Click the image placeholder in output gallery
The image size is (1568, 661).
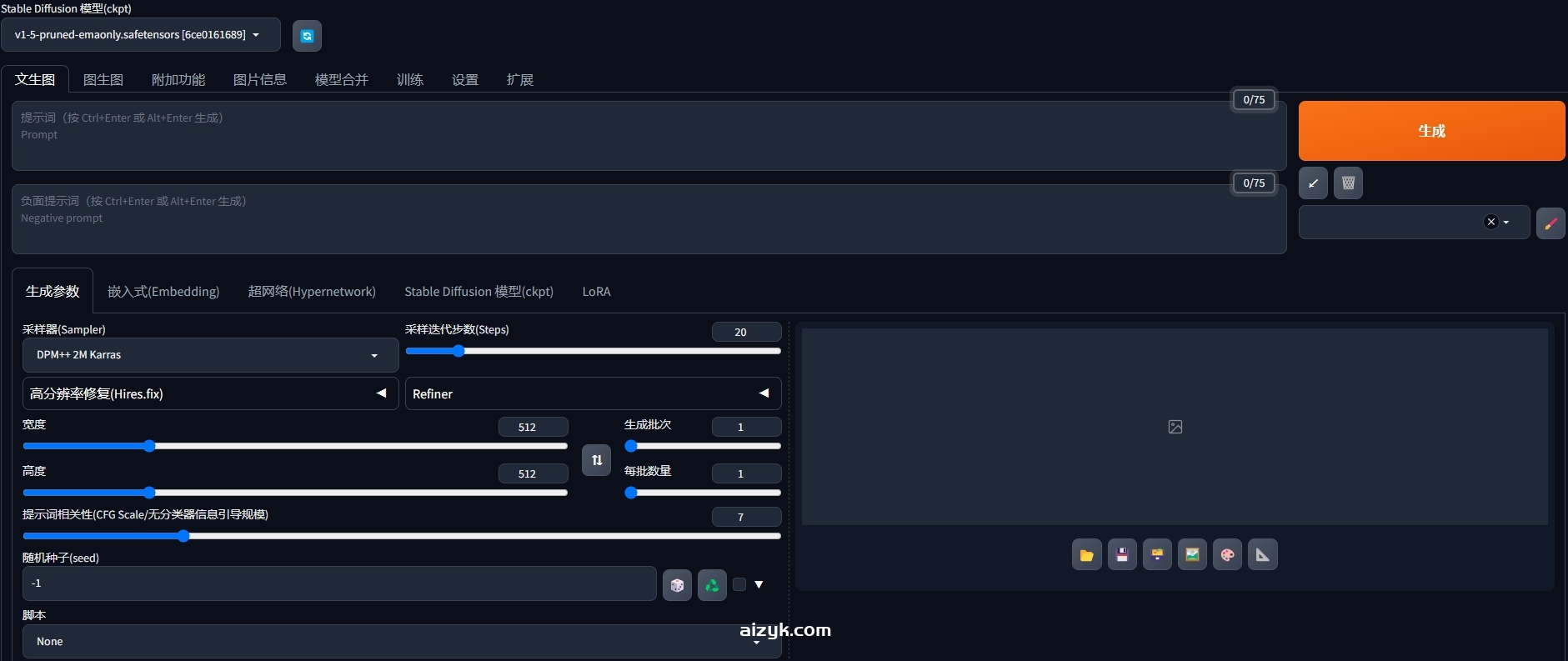click(x=1175, y=427)
